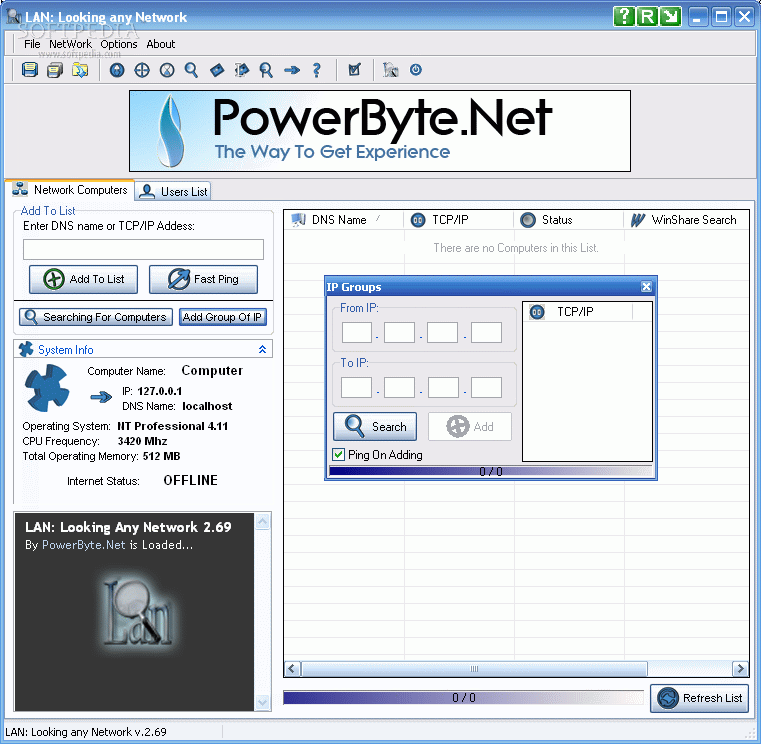Click the horizontal scrollbar thumb in computer list
Image resolution: width=761 pixels, height=744 pixels.
[474, 669]
